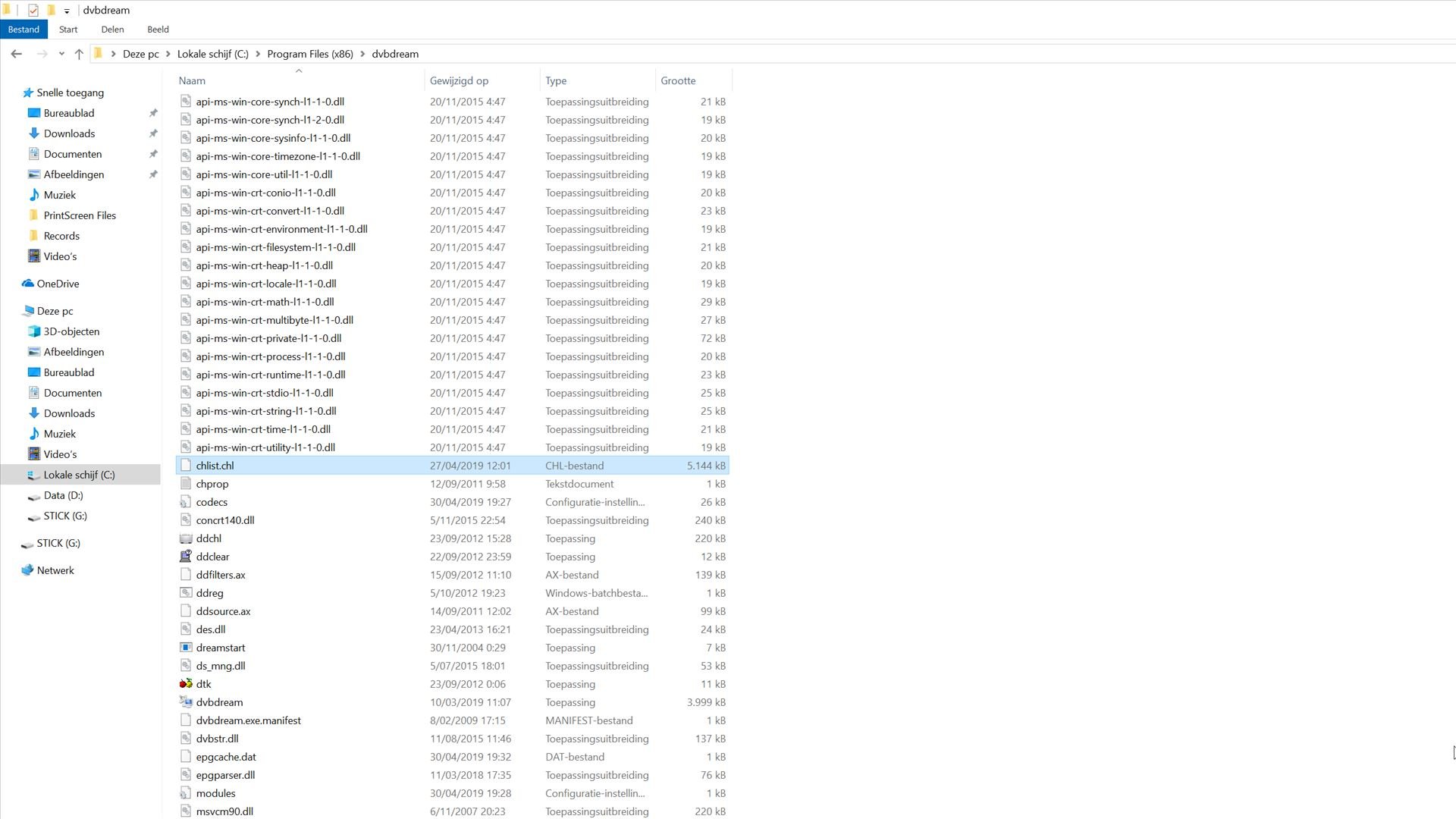Click the 3D-objecten icon in sidebar
This screenshot has width=1456, height=819.
click(33, 331)
